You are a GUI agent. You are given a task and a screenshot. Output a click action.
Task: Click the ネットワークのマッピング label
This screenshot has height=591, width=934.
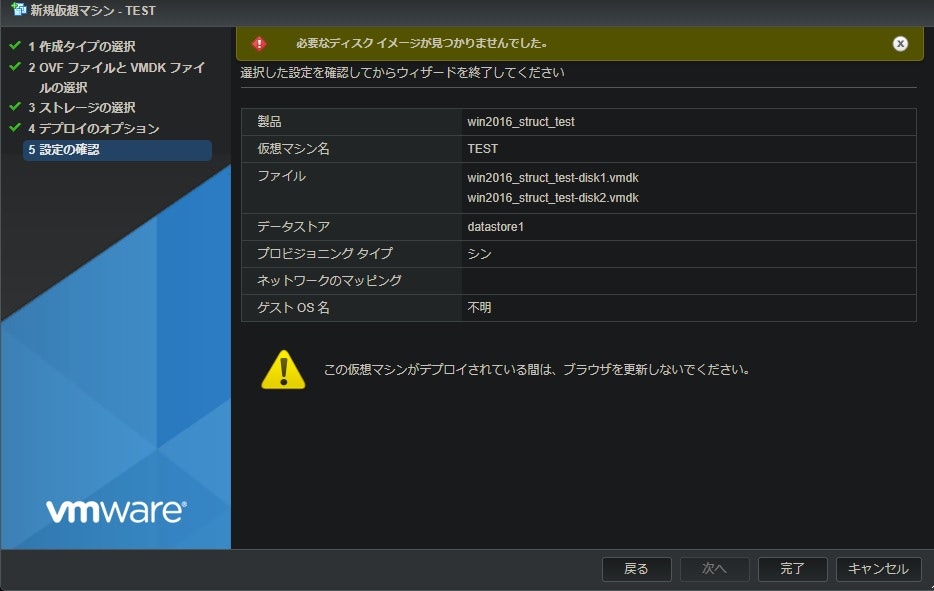point(329,281)
